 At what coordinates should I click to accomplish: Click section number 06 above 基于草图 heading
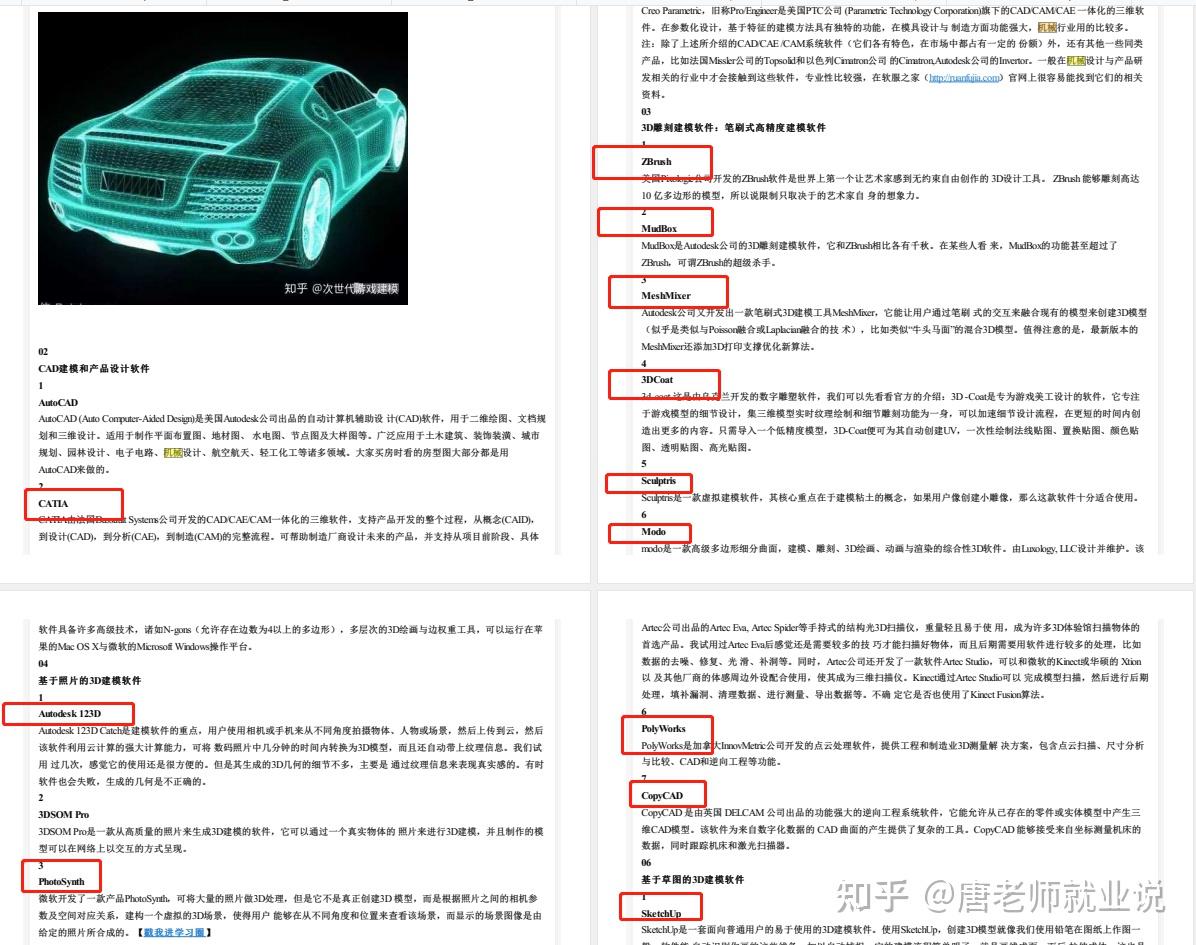pos(646,863)
